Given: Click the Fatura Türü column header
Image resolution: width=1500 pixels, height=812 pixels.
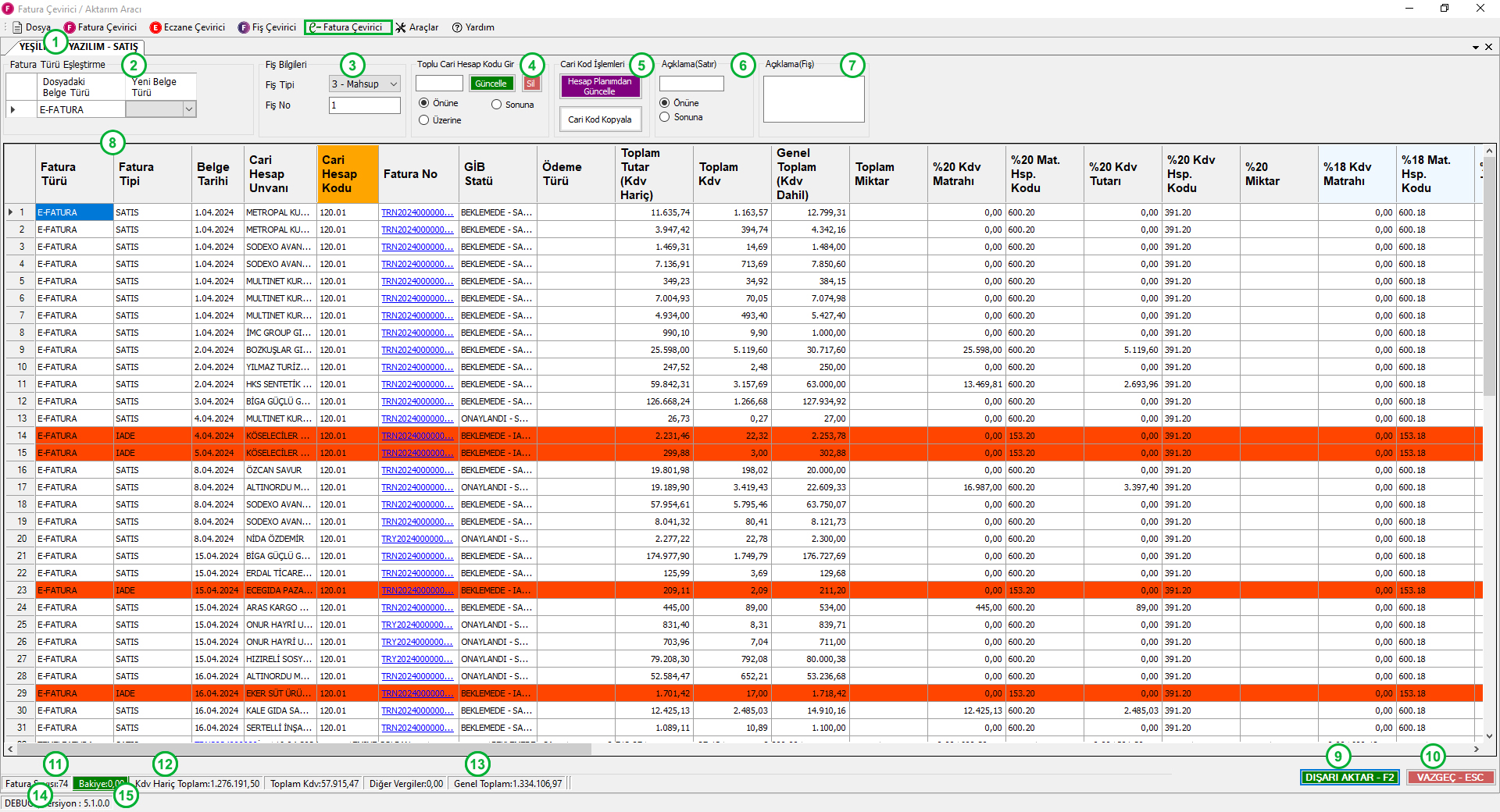Looking at the screenshot, I should [74, 173].
